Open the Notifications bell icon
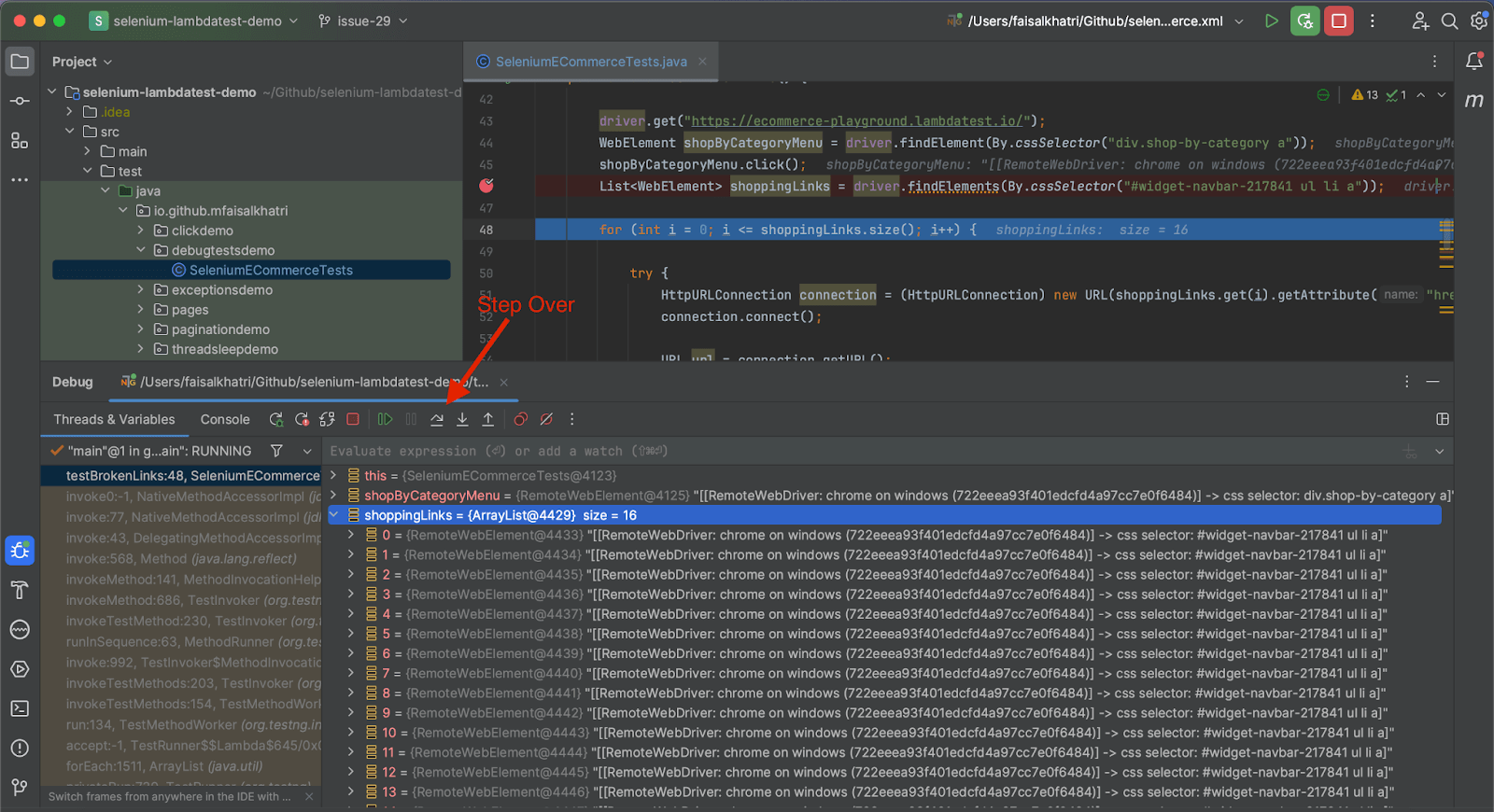1494x812 pixels. 1474,62
